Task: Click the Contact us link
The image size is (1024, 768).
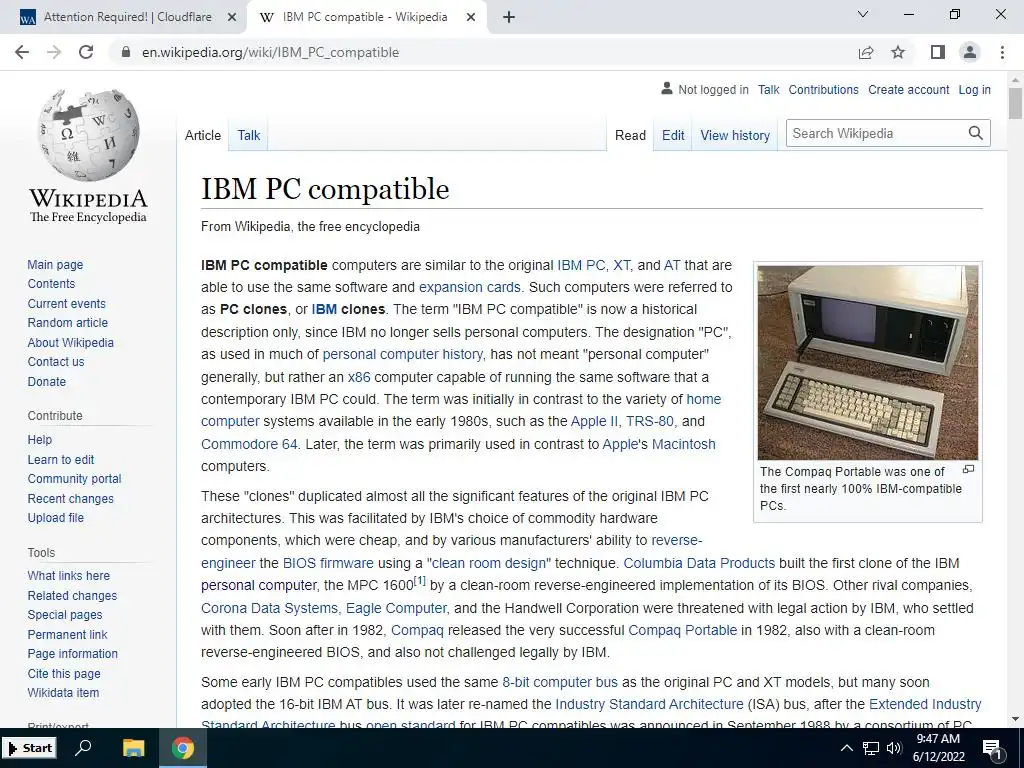Action: [x=56, y=362]
